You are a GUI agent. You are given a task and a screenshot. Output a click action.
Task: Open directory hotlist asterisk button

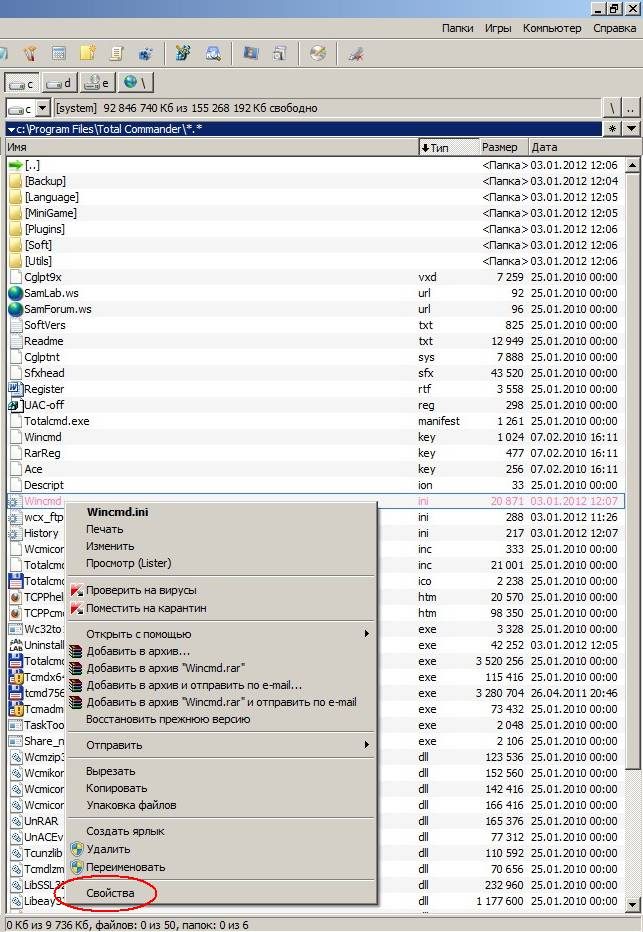coord(612,128)
